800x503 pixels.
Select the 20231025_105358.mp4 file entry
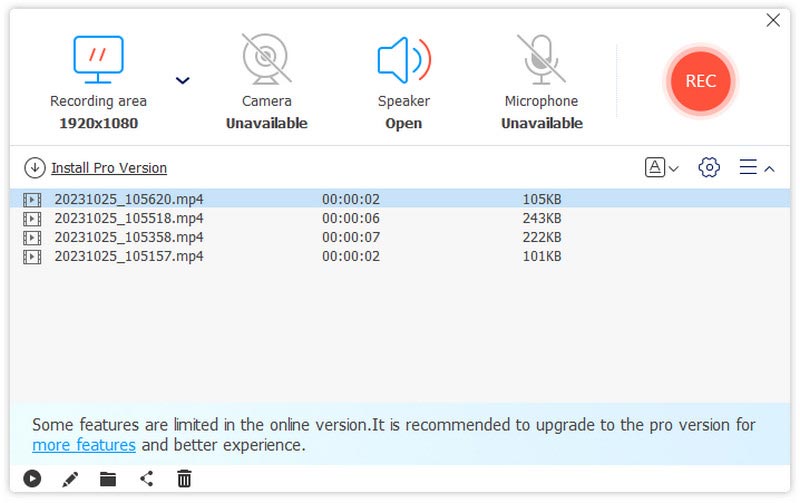[128, 237]
